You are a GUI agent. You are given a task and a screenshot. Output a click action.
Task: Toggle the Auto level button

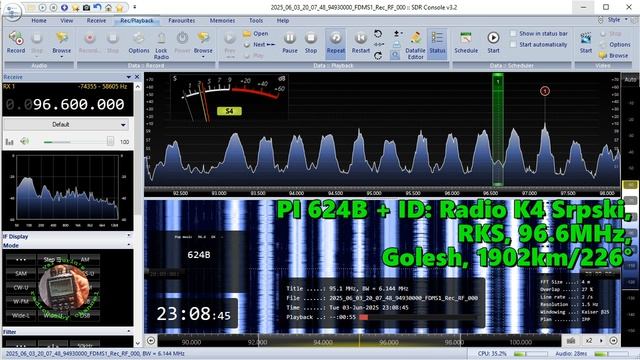[630, 79]
